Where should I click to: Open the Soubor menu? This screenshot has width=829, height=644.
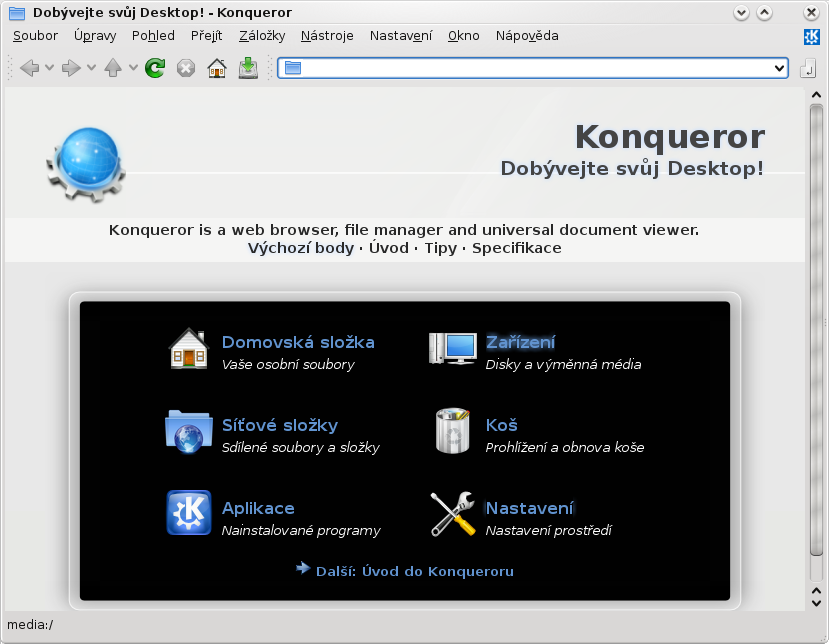35,36
